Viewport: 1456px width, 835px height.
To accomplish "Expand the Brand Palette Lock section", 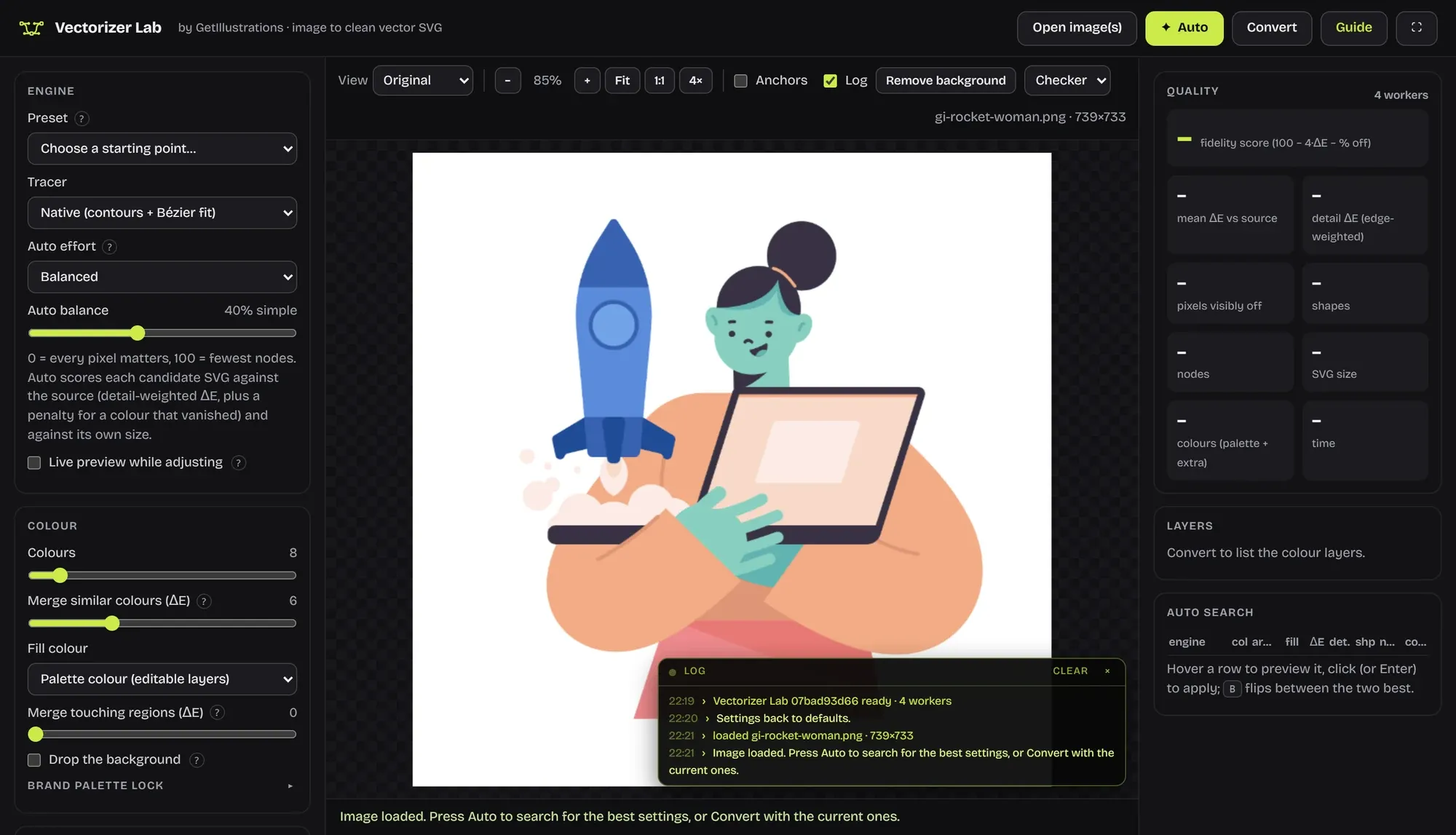I will (x=160, y=785).
